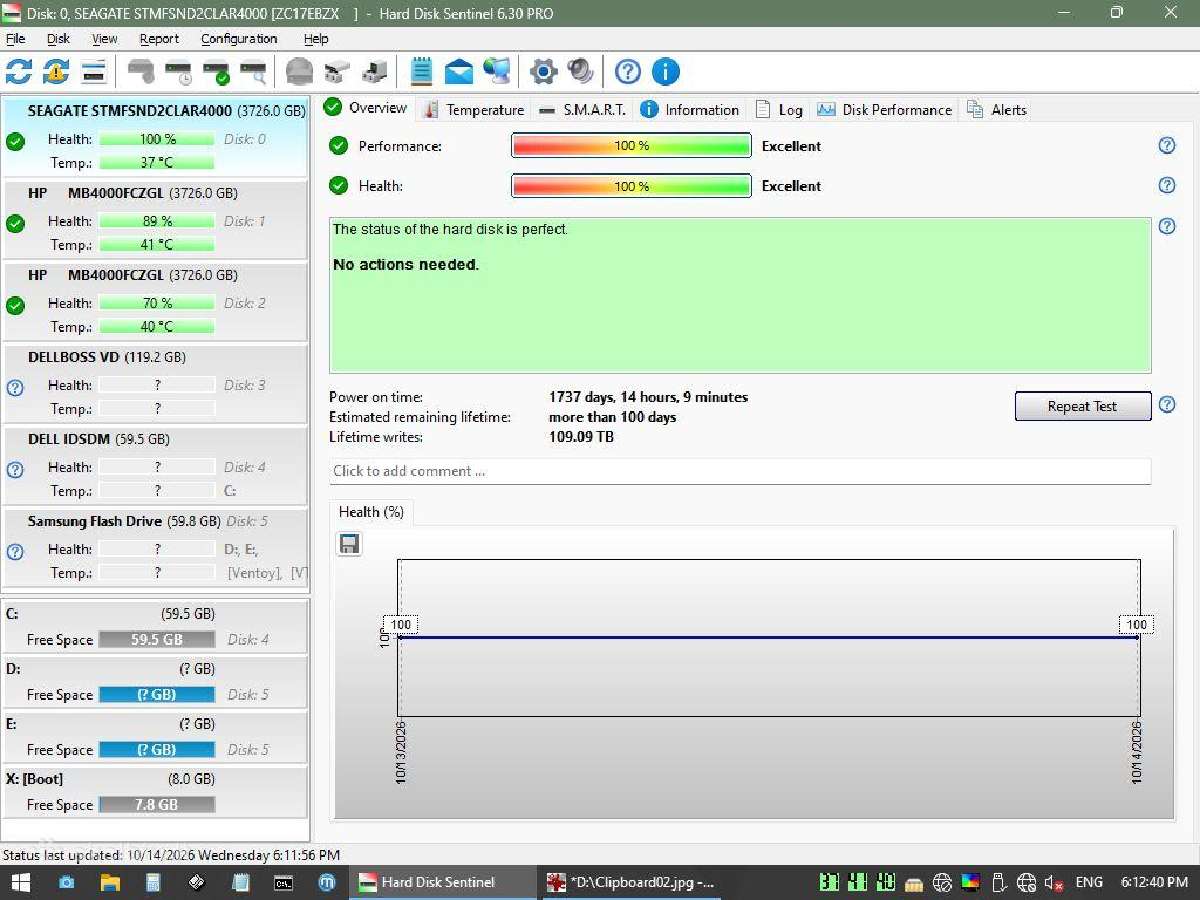1200x900 pixels.
Task: Click the blue info about toolbar icon
Action: point(666,72)
